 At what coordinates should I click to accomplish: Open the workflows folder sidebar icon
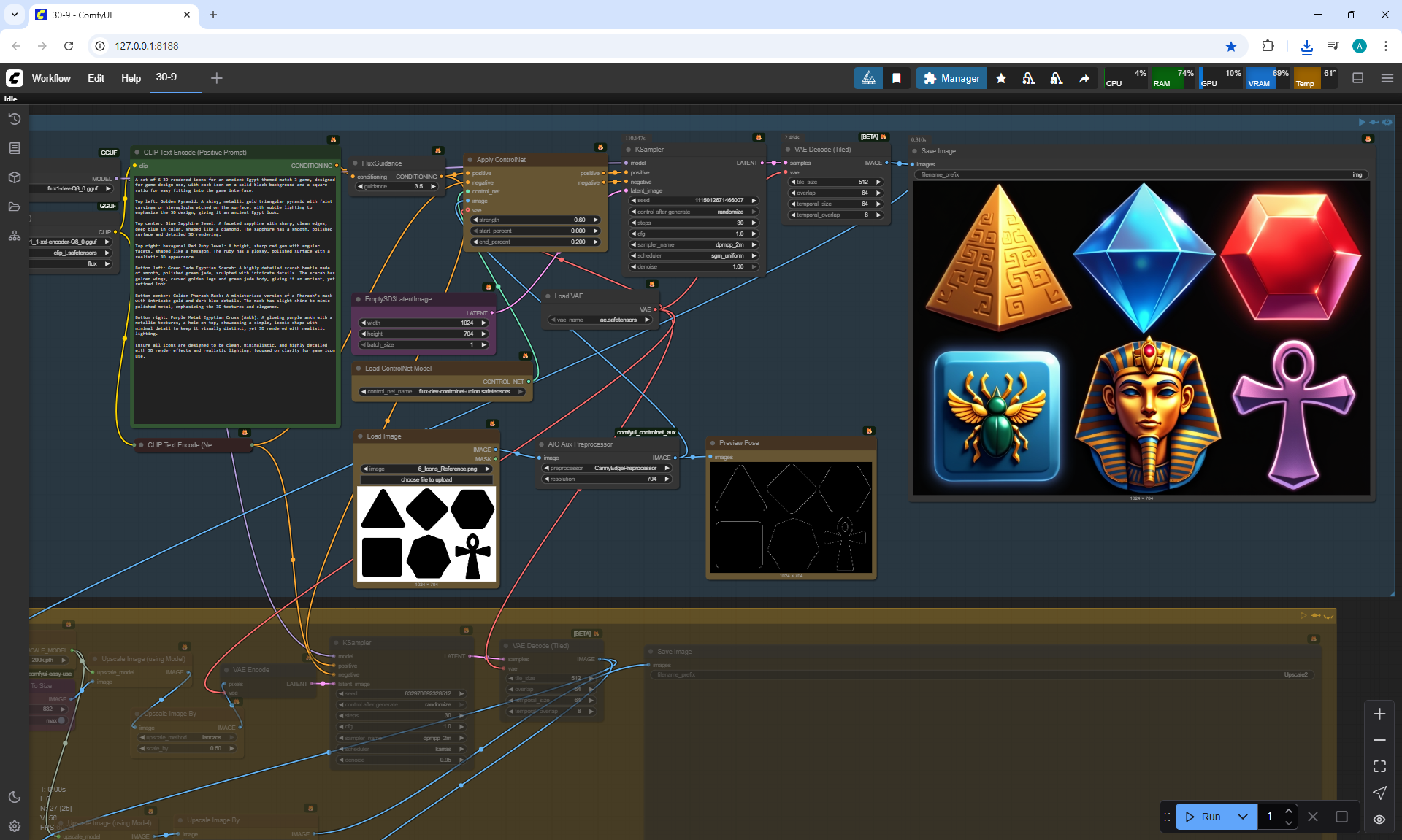pos(14,207)
